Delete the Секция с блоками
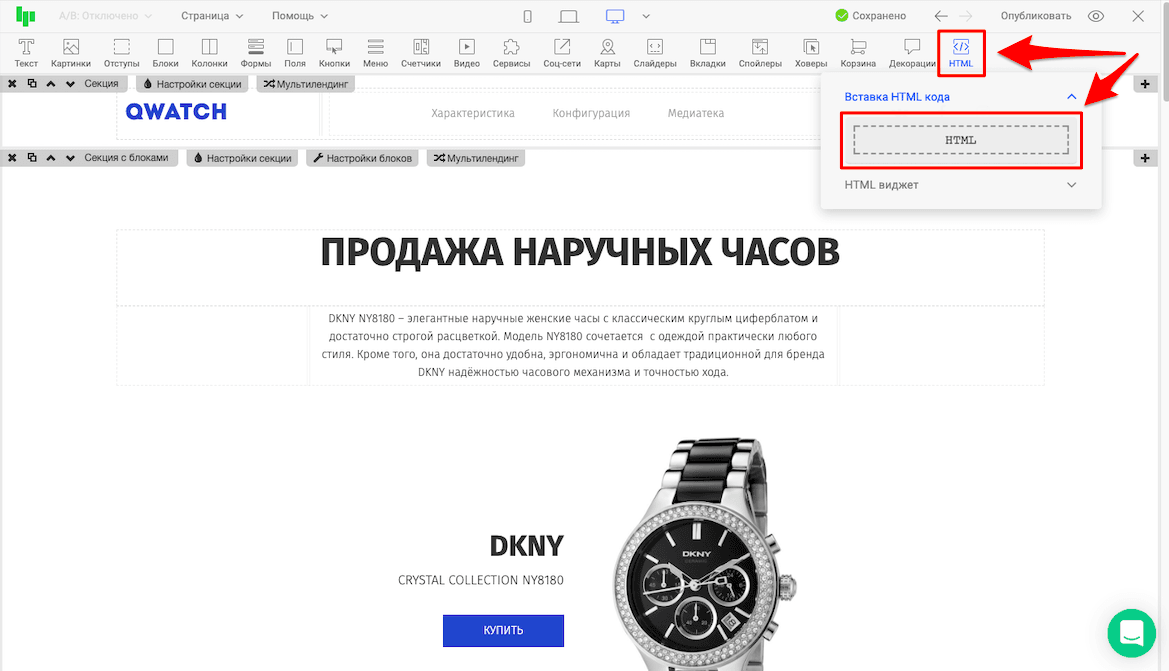The width and height of the screenshot is (1169, 671). point(12,158)
